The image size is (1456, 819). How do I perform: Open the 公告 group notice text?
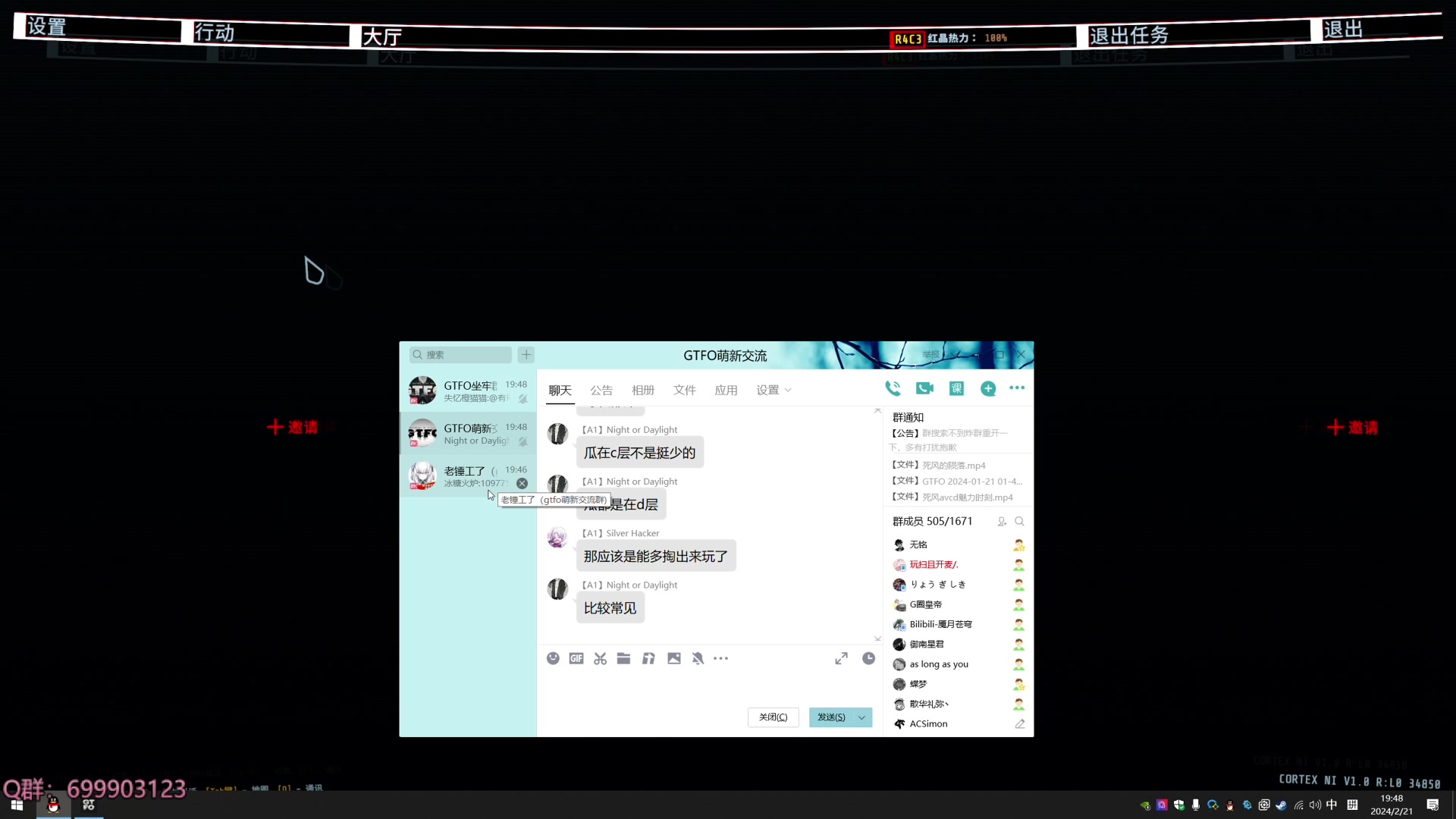click(x=949, y=440)
